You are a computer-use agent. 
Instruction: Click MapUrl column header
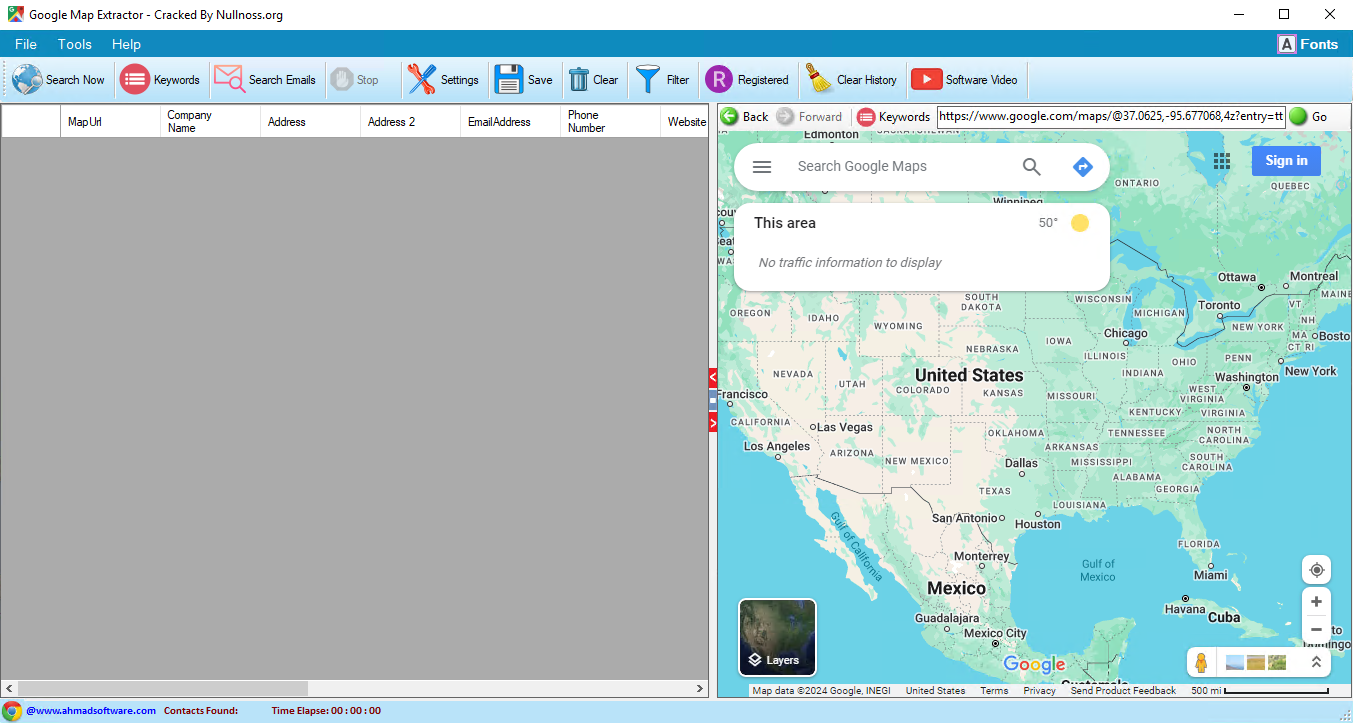(110, 121)
